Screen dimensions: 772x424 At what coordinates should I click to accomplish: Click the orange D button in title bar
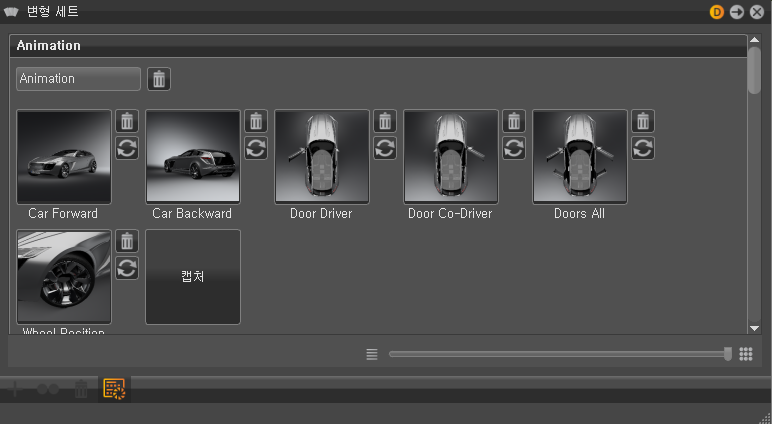[x=717, y=12]
